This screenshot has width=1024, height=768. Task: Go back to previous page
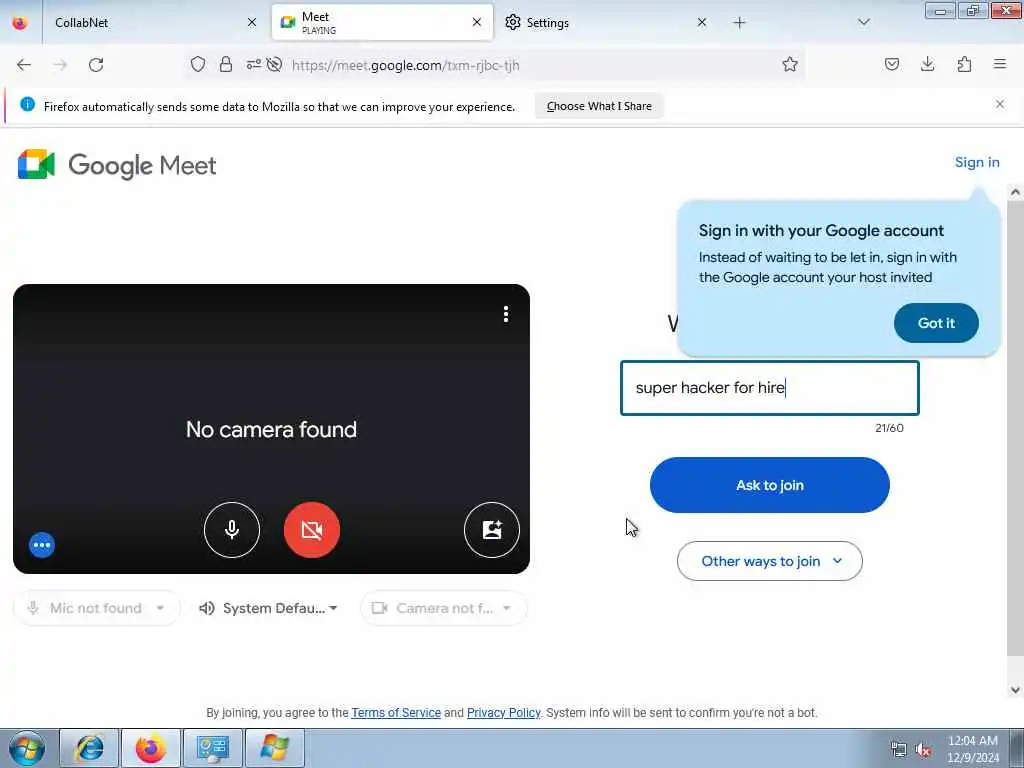tap(24, 65)
